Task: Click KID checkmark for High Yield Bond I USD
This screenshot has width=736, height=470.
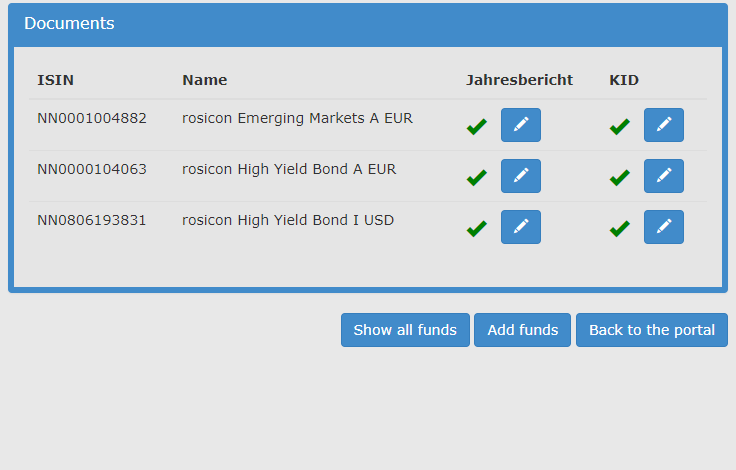Action: (620, 229)
